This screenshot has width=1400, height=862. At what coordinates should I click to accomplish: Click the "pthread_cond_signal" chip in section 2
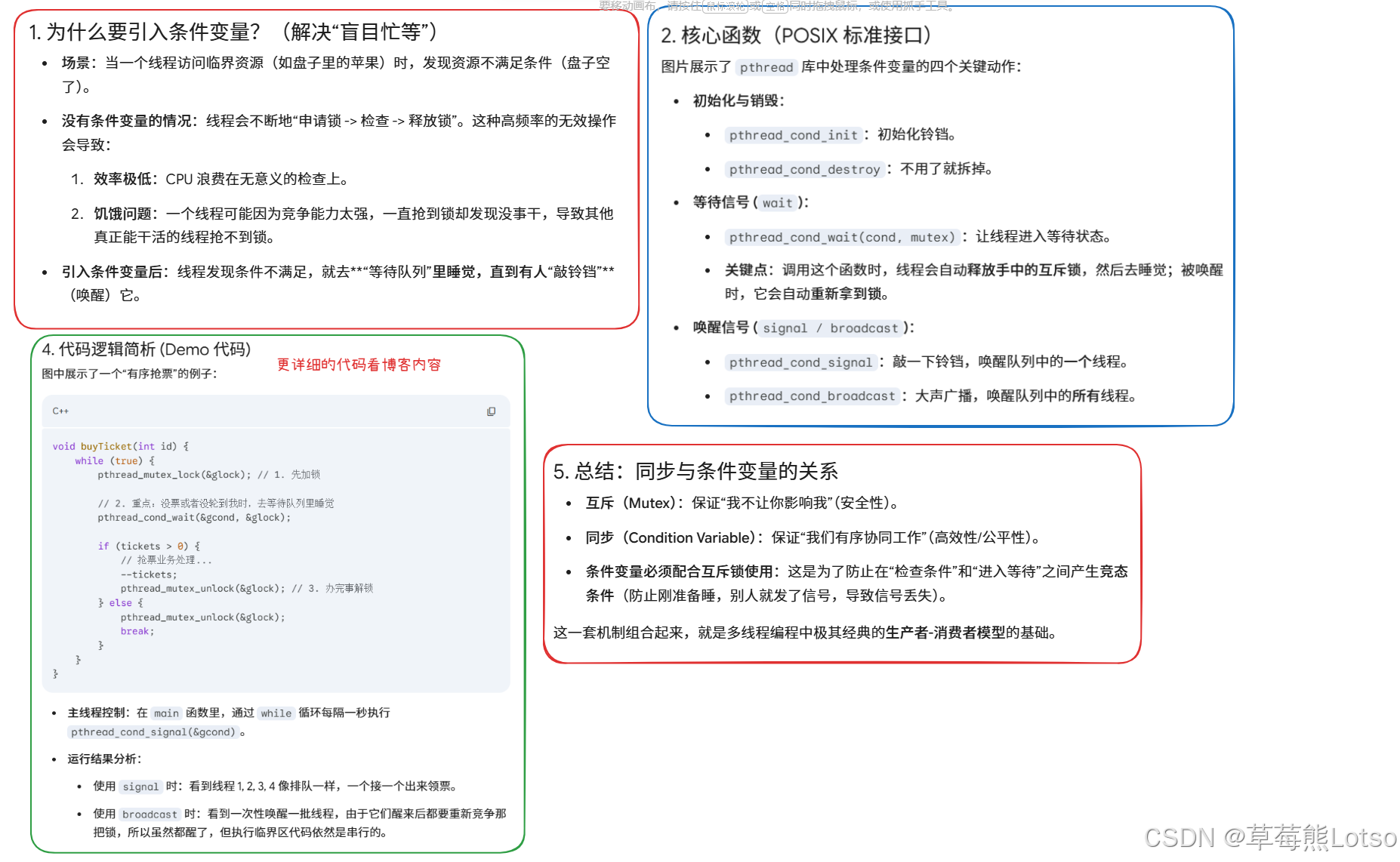click(x=801, y=362)
